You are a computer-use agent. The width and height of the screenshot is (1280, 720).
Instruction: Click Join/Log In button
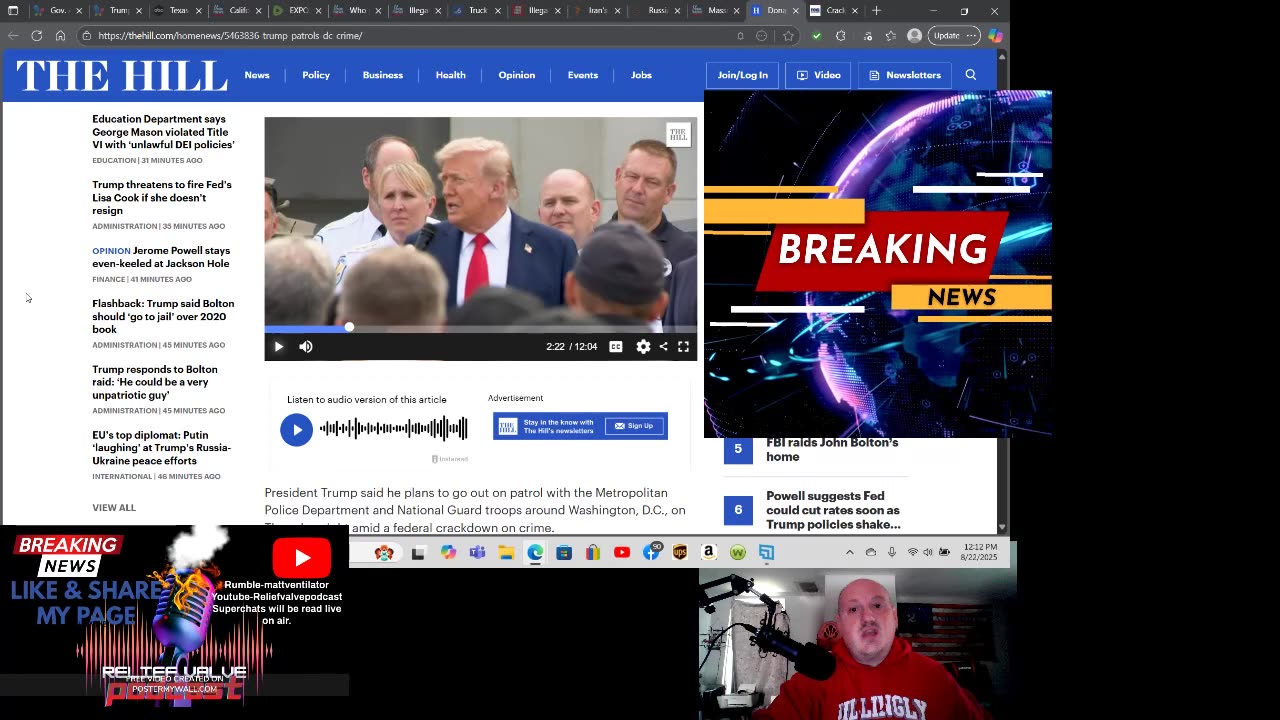point(743,75)
